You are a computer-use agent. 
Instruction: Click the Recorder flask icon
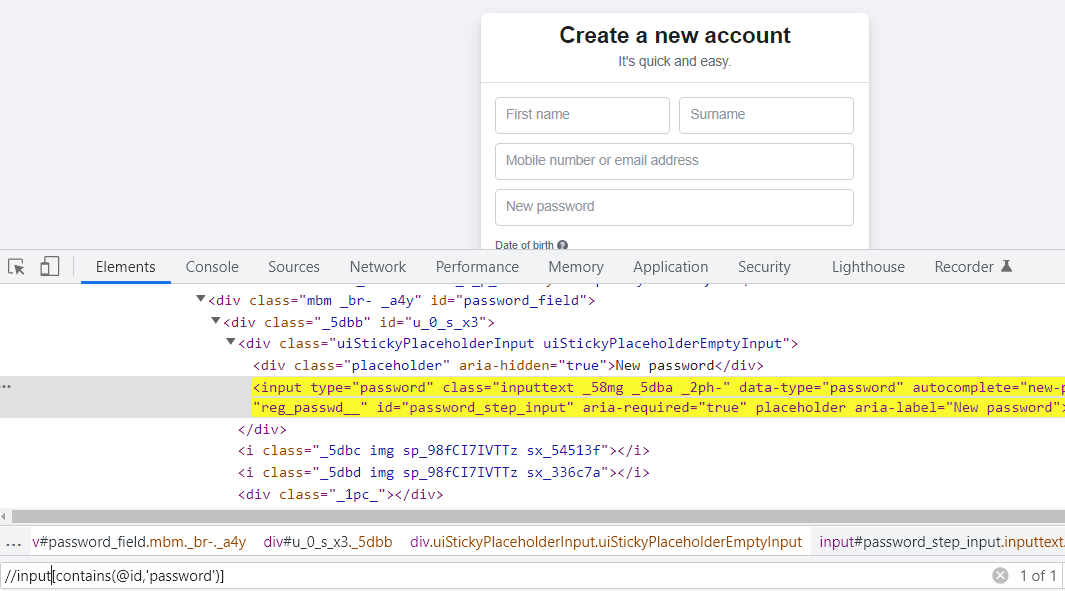point(1007,266)
